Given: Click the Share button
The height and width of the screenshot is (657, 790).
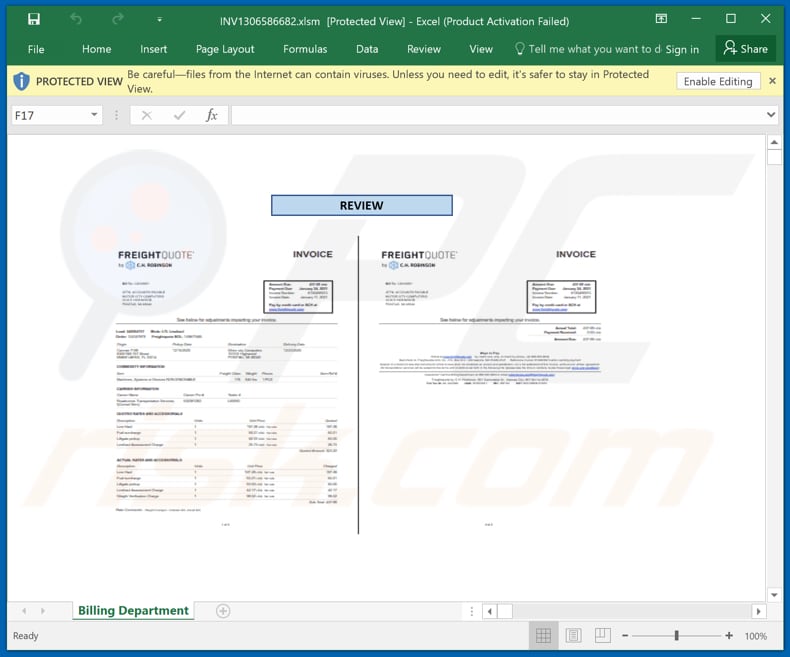Looking at the screenshot, I should pos(745,49).
